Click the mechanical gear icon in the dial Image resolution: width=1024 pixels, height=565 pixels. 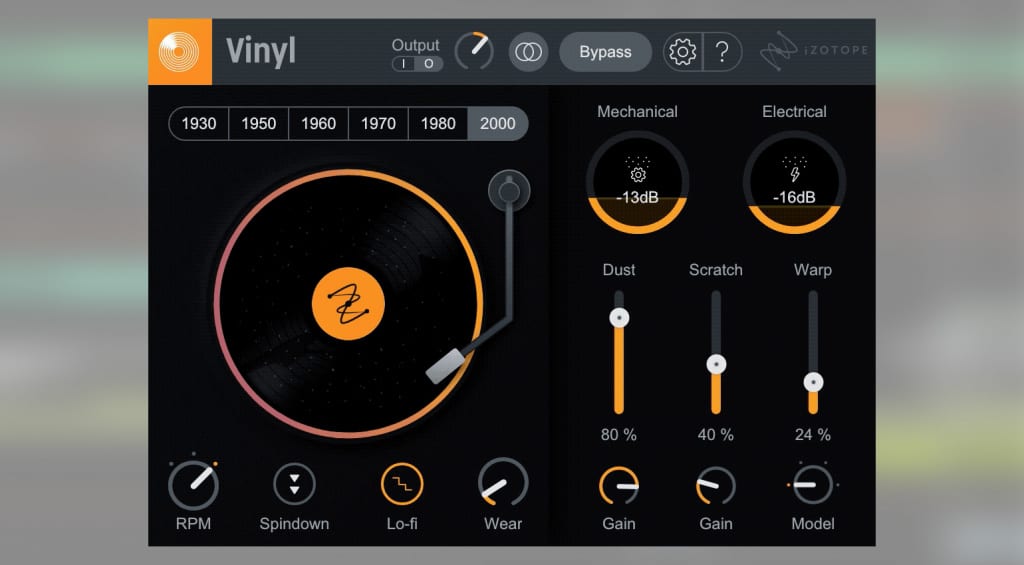pyautogui.click(x=638, y=174)
